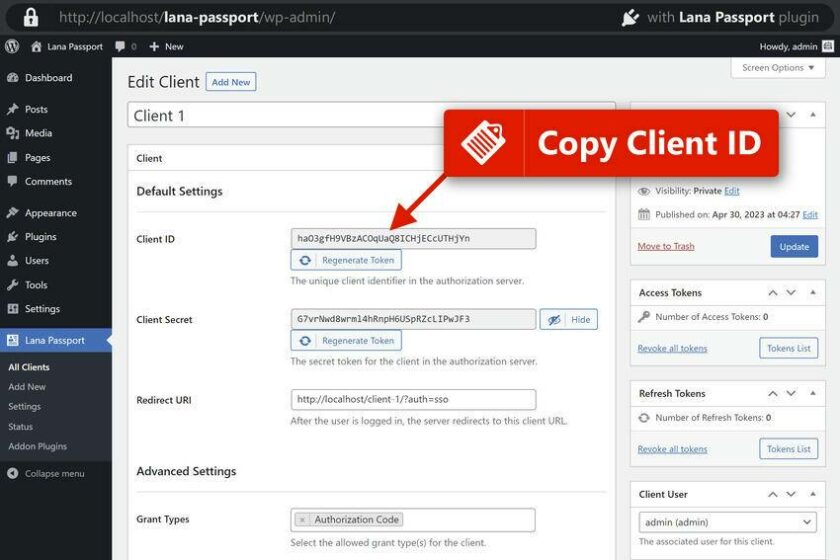Image resolution: width=840 pixels, height=560 pixels.
Task: Click the Redirect URI input field
Action: pyautogui.click(x=413, y=400)
